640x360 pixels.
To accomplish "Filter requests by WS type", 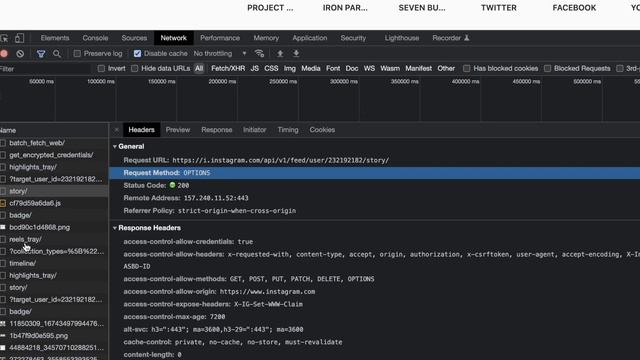I will pos(369,69).
